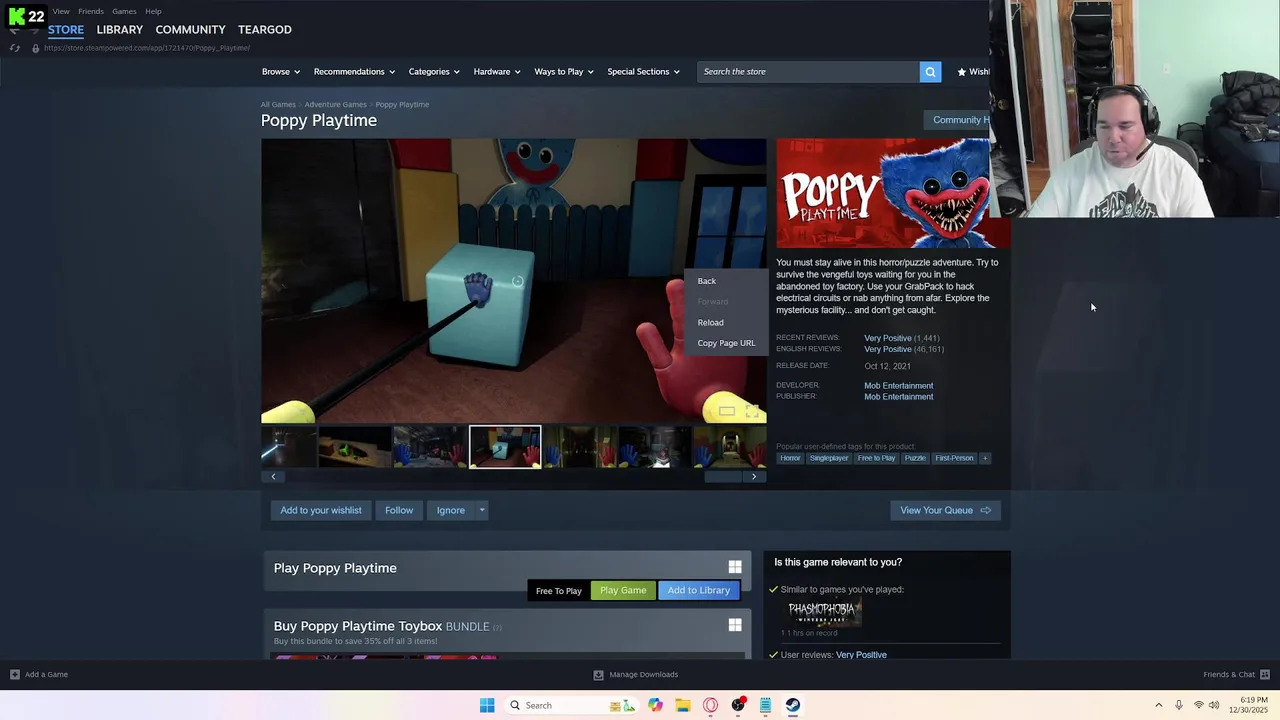The height and width of the screenshot is (720, 1280).
Task: Click the Horror tag
Action: pyautogui.click(x=790, y=458)
